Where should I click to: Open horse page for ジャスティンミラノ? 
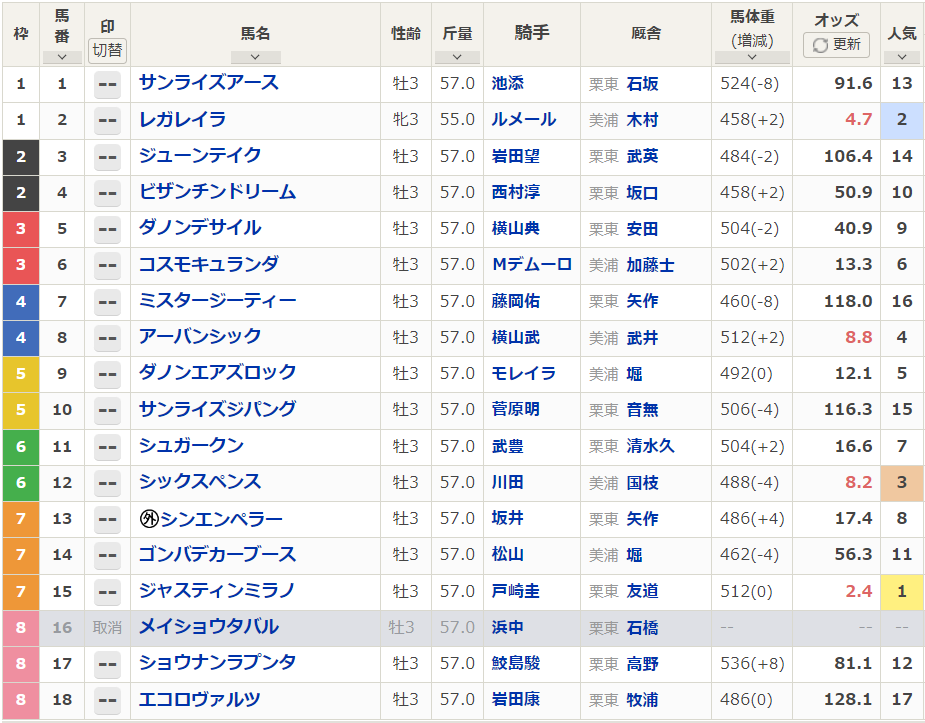coord(217,591)
